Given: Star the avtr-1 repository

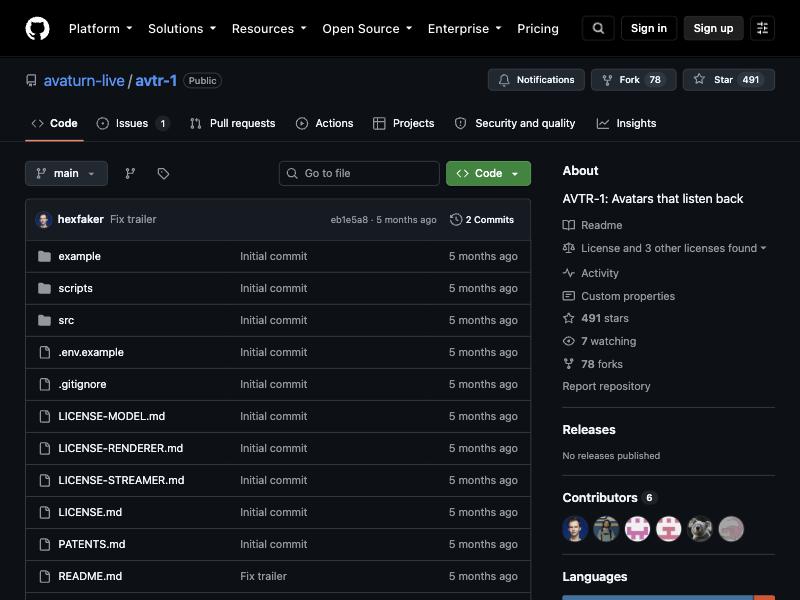Looking at the screenshot, I should click(729, 80).
